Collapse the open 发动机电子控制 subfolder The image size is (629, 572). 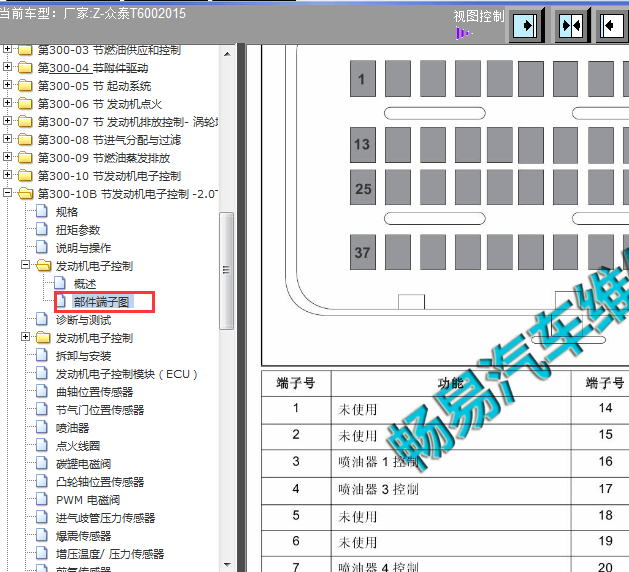(x=25, y=265)
